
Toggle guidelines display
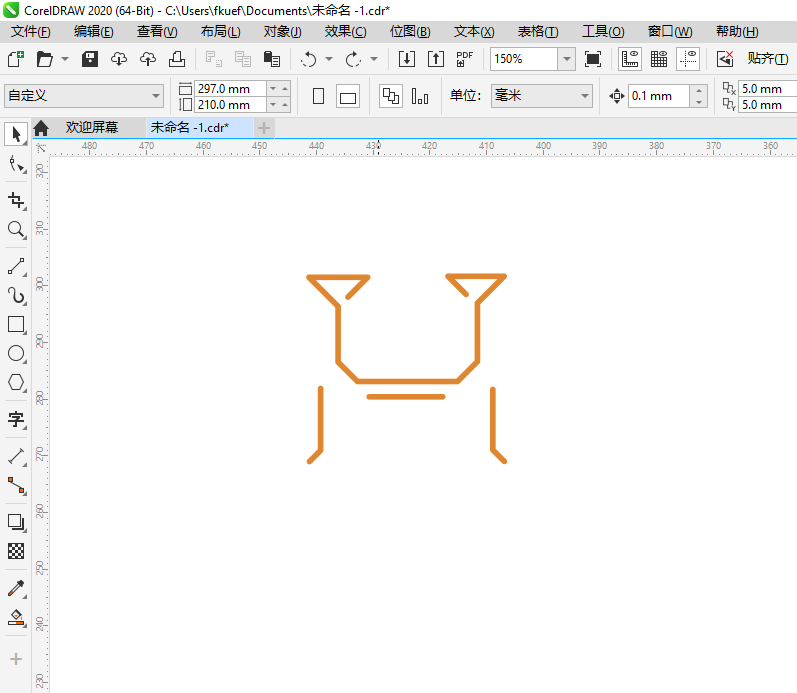[688, 59]
